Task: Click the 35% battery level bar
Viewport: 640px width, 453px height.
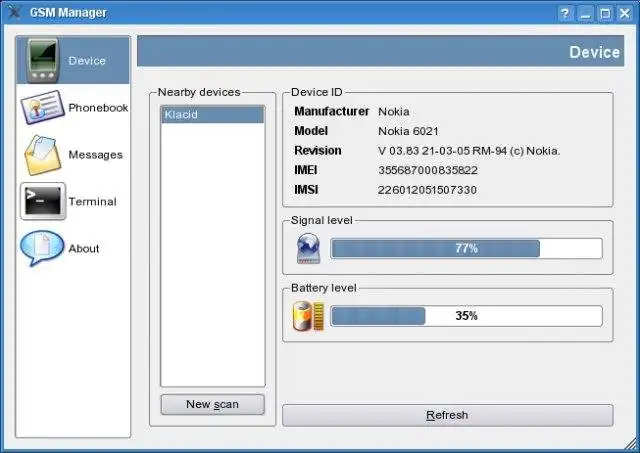Action: [467, 316]
